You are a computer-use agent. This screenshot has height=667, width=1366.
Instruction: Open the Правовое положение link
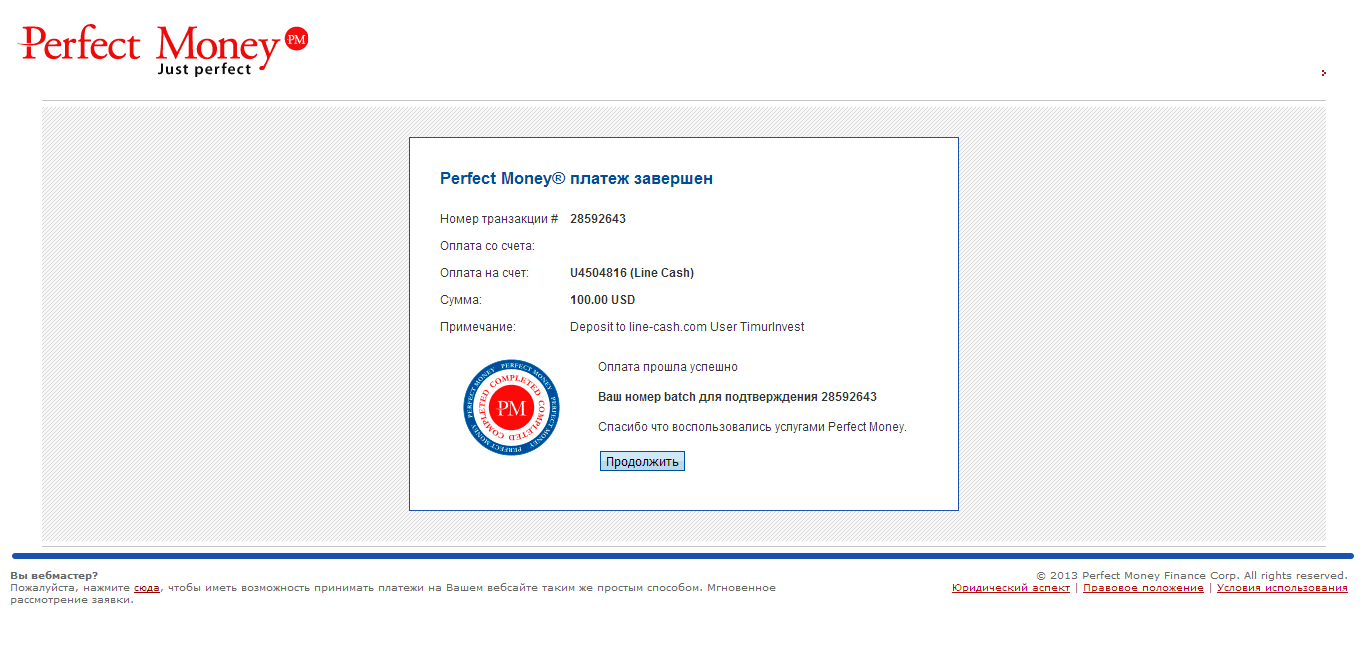[x=1143, y=588]
